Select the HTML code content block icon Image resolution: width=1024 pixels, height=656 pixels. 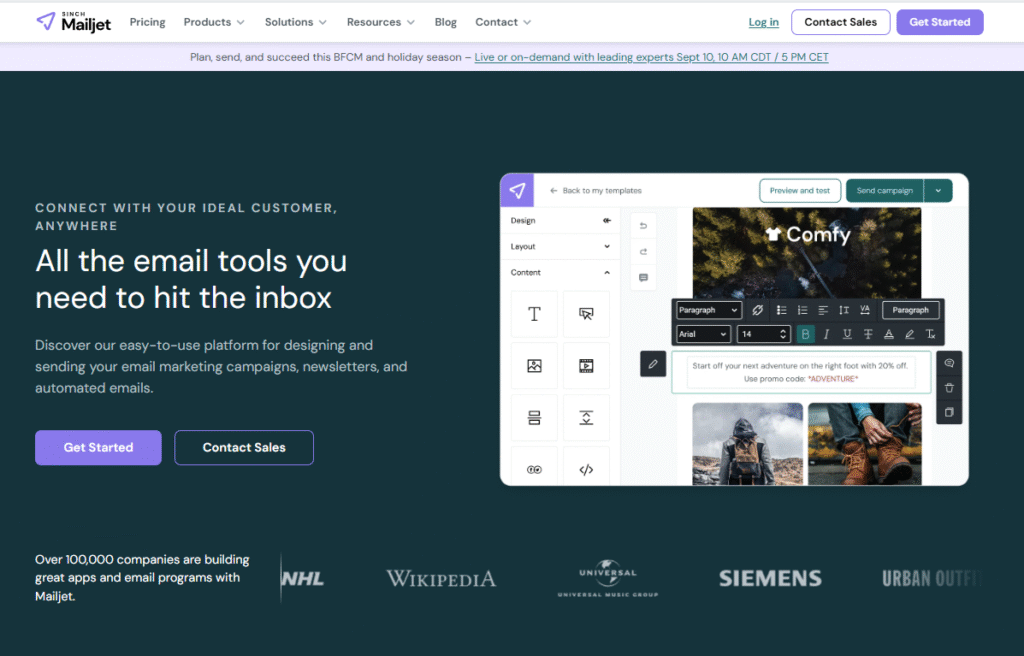(586, 469)
